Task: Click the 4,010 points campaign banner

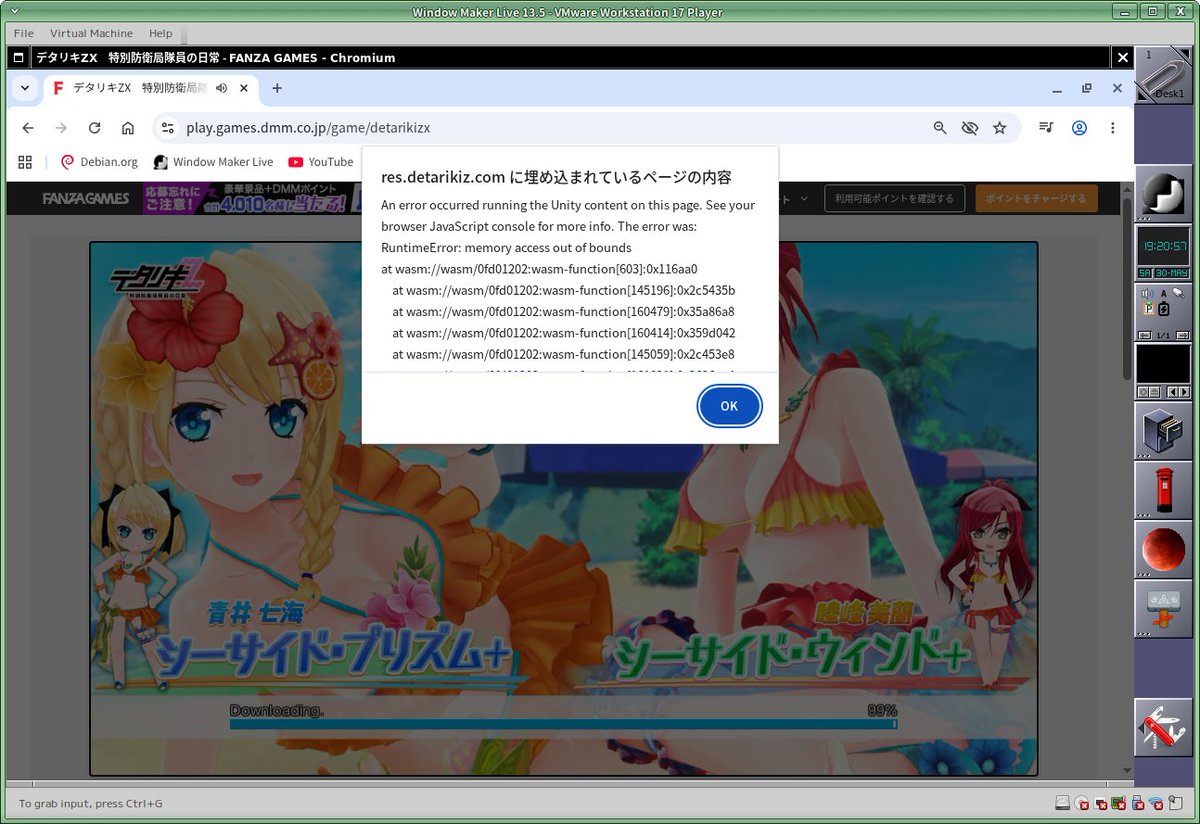Action: pyautogui.click(x=252, y=198)
